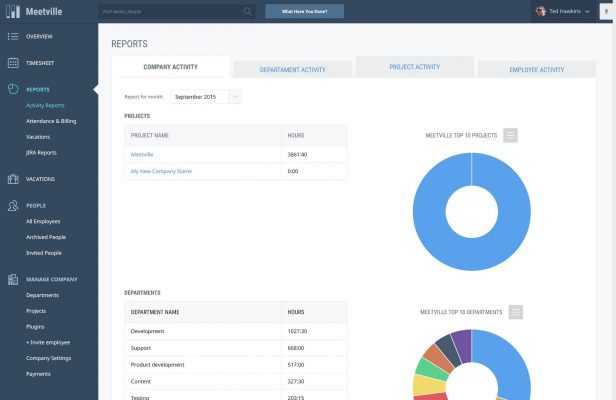Open Top 10 Departments chart menu icon
The height and width of the screenshot is (400, 616).
point(515,312)
